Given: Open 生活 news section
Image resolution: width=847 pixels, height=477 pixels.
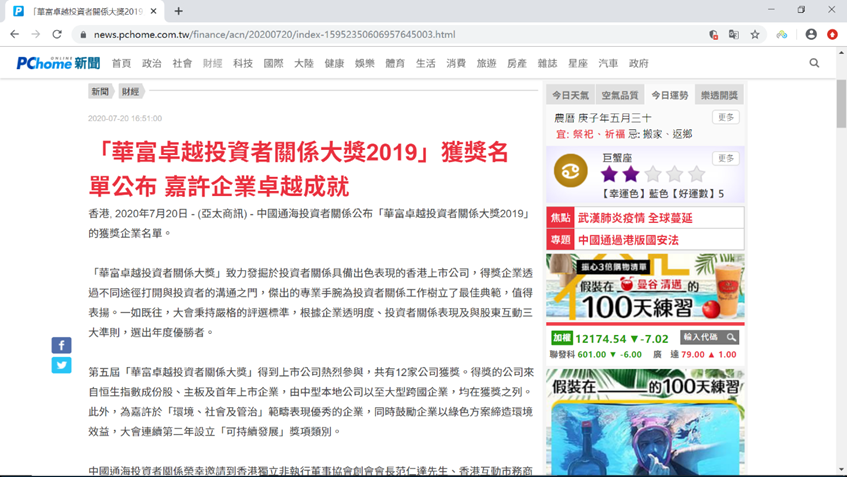Looking at the screenshot, I should pos(426,63).
